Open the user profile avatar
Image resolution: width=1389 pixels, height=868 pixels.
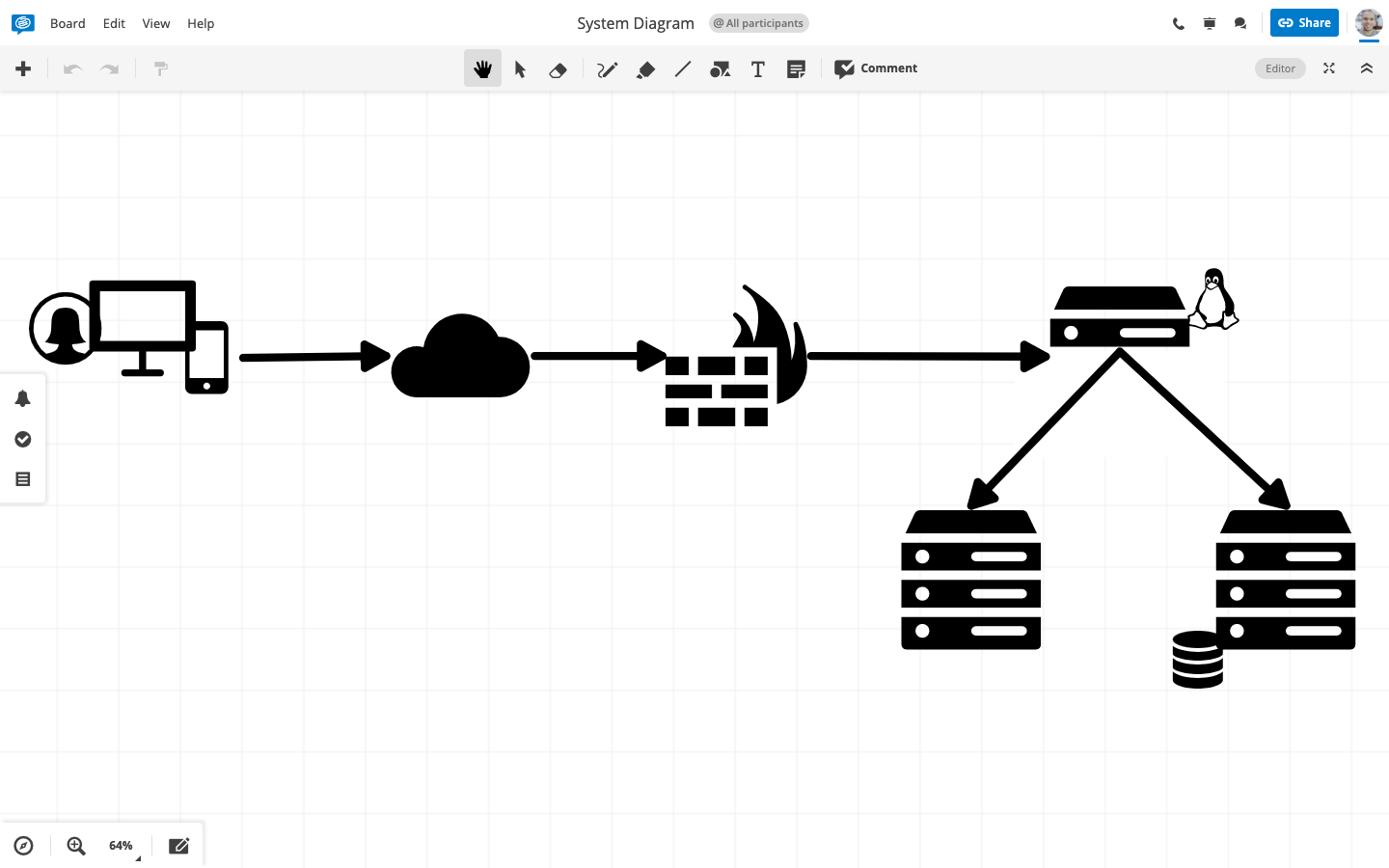[x=1369, y=22]
